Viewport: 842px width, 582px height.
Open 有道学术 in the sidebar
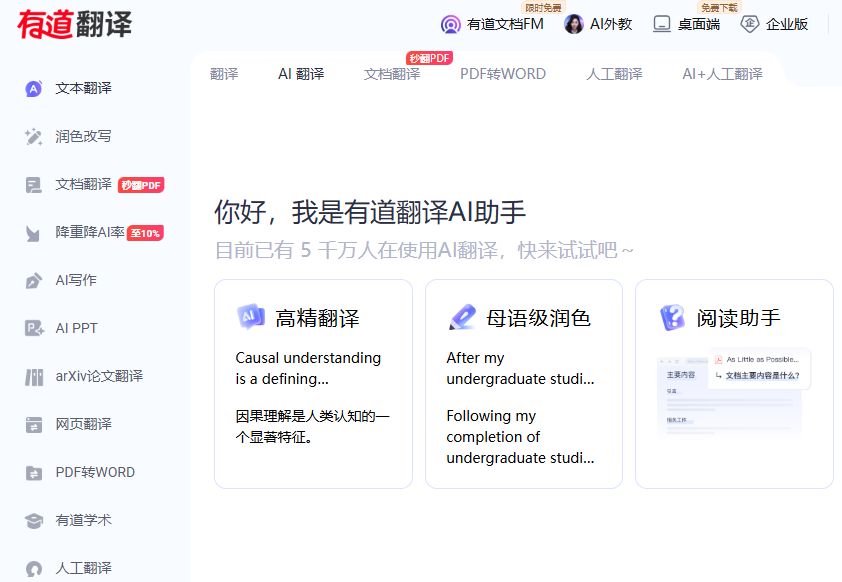click(83, 520)
